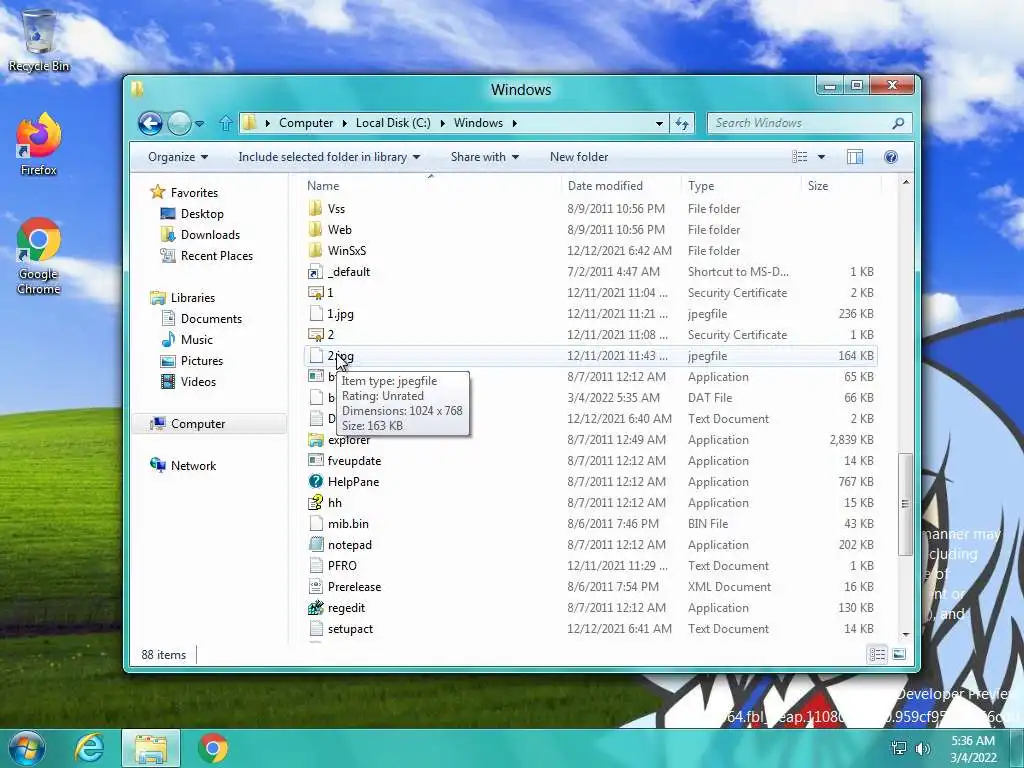Expand arrow after Windows in breadcrumb
The width and height of the screenshot is (1024, 768).
tap(515, 123)
